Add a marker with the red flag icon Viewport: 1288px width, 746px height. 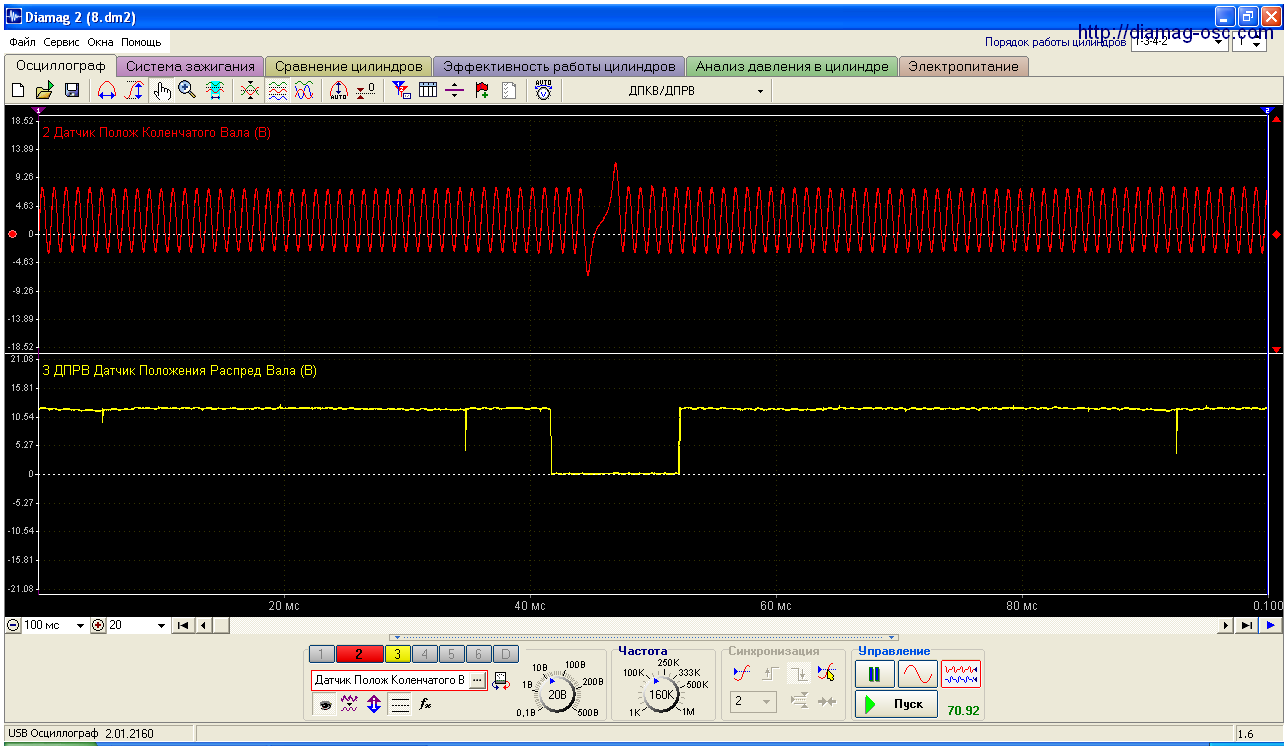482,90
